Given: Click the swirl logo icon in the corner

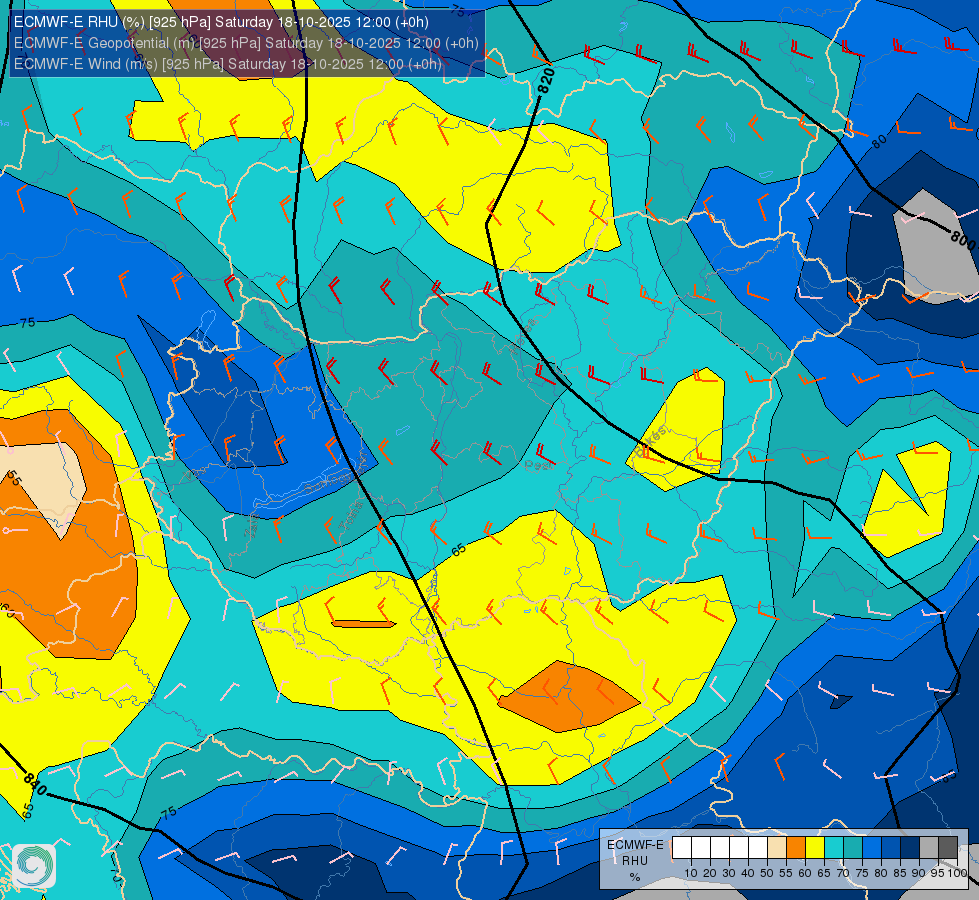Looking at the screenshot, I should coord(34,866).
